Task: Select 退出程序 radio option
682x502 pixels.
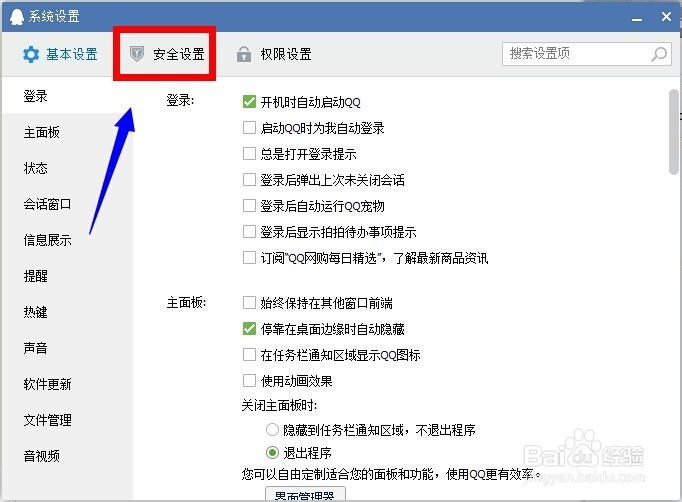Action: point(272,453)
